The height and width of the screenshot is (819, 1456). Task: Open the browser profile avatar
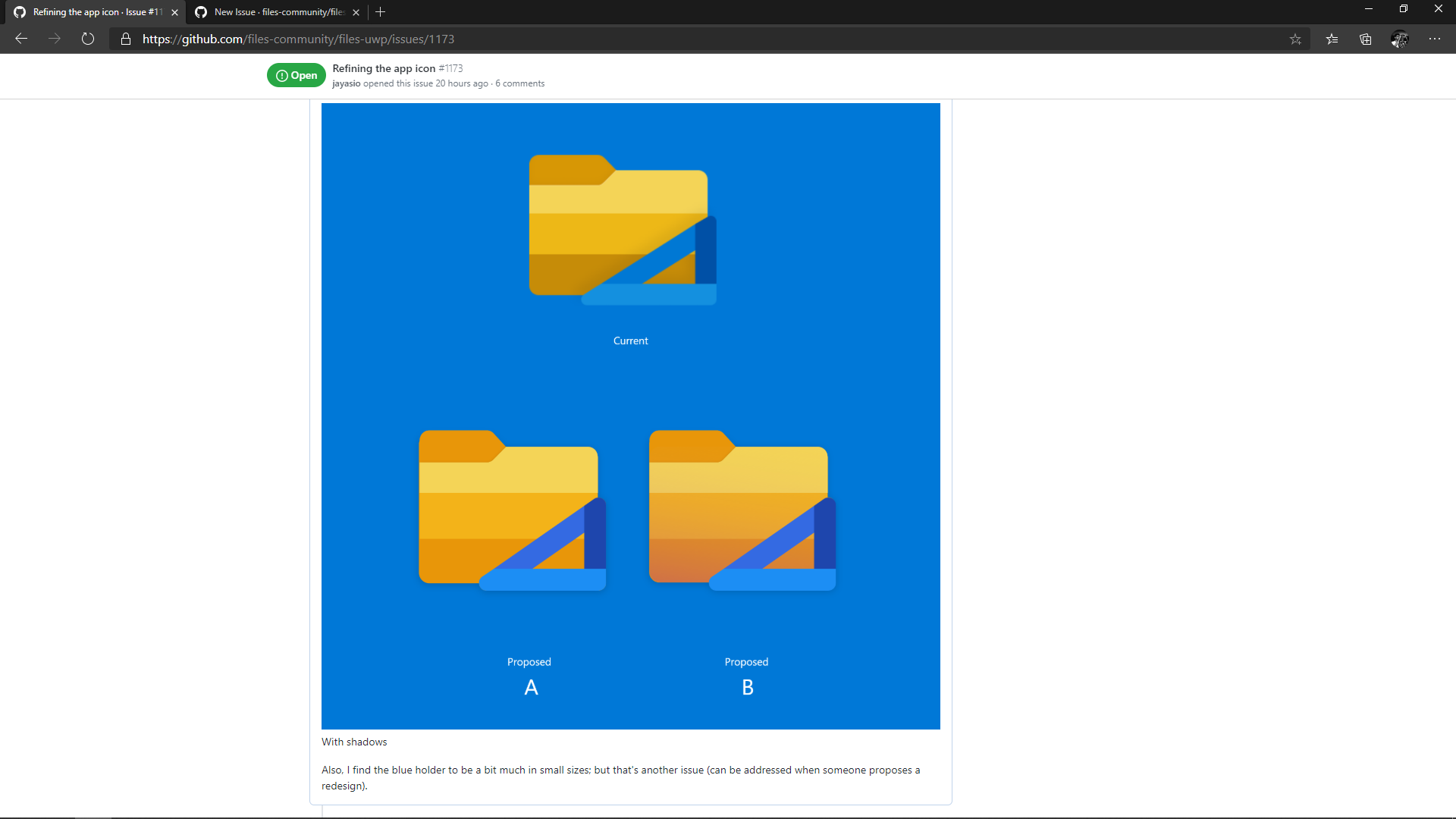1399,39
